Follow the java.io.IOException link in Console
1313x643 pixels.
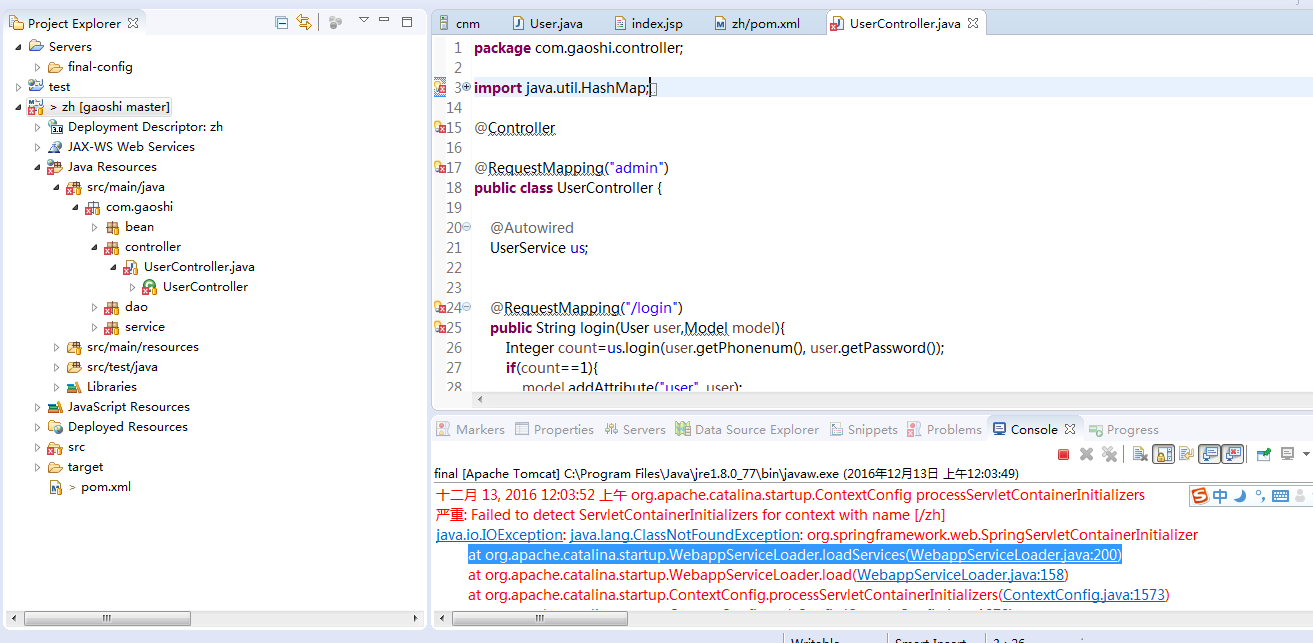(x=499, y=535)
